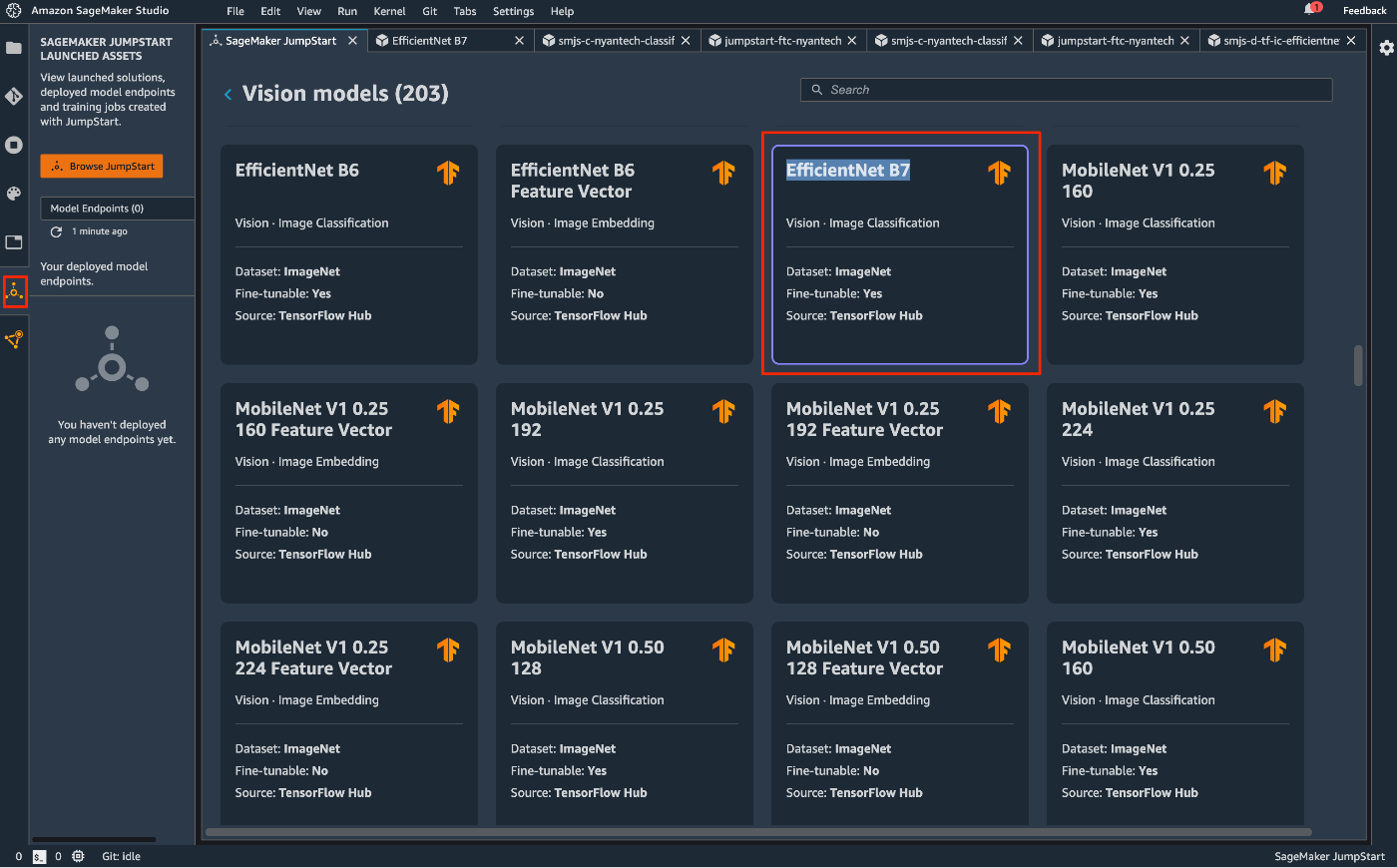The width and height of the screenshot is (1397, 868).
Task: Click the 'Git: idle' status bar entry
Action: click(x=121, y=856)
